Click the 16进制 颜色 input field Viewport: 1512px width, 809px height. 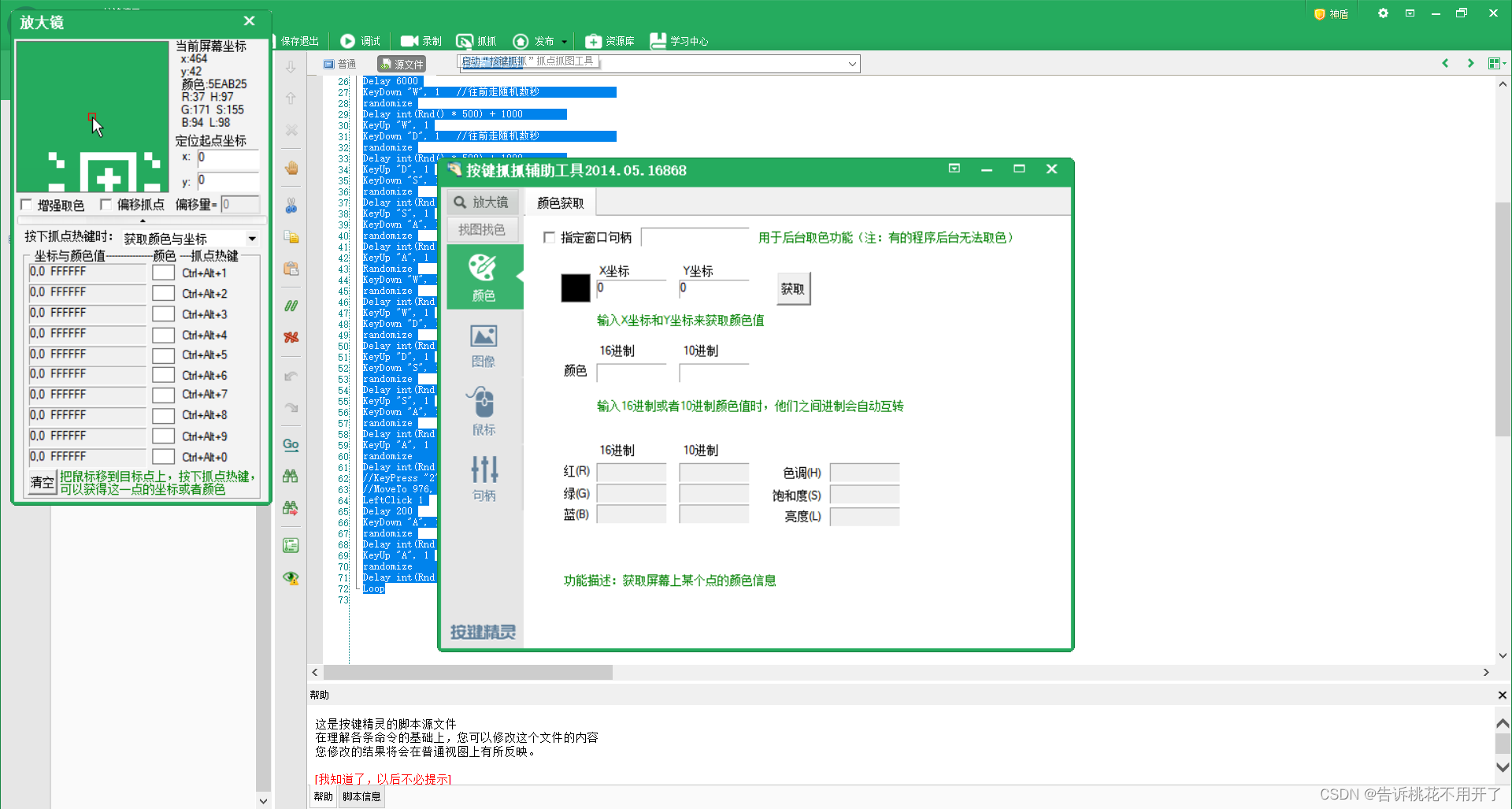(632, 372)
